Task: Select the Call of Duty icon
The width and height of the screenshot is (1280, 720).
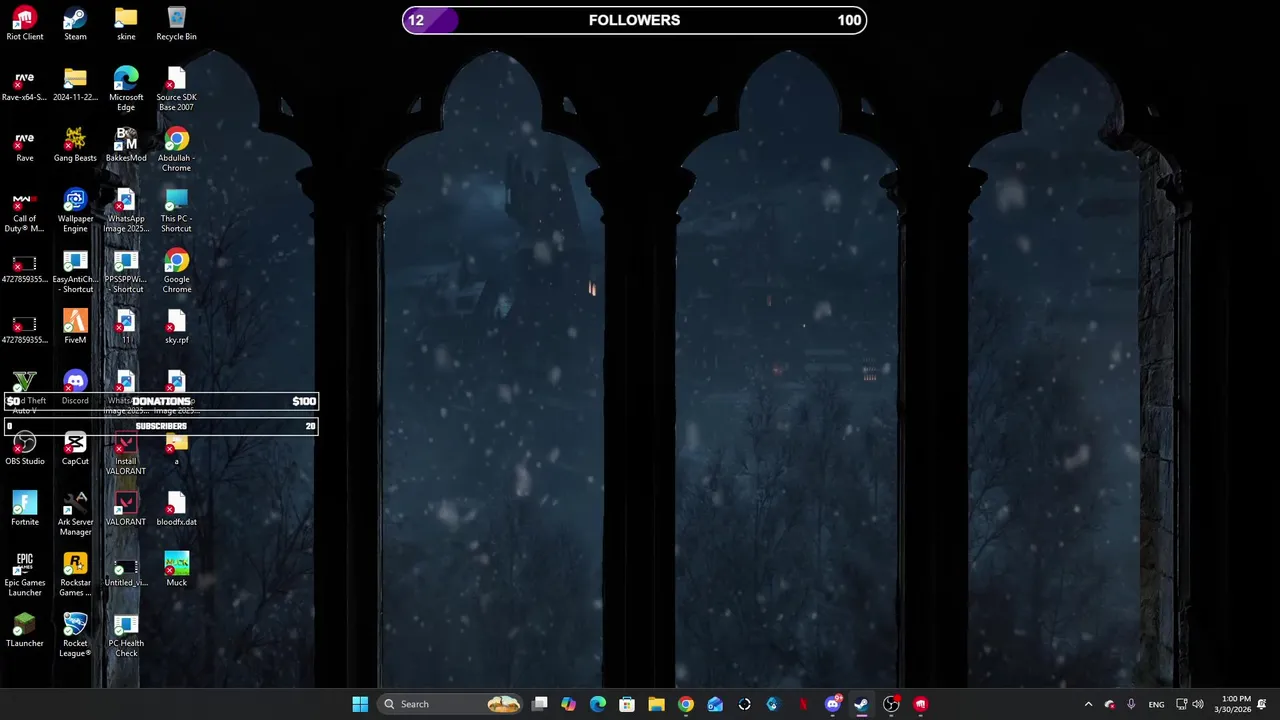Action: coord(25,211)
